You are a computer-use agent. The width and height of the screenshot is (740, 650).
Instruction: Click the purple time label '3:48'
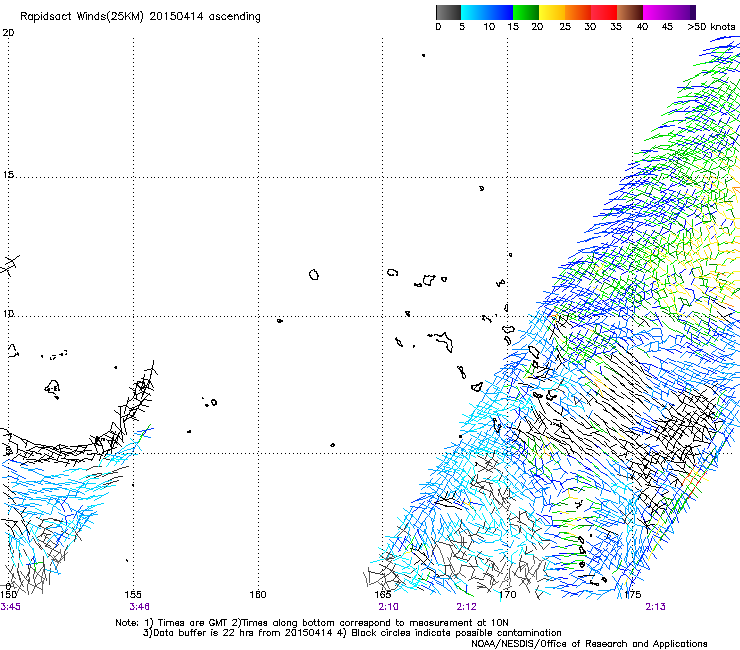coord(139,607)
